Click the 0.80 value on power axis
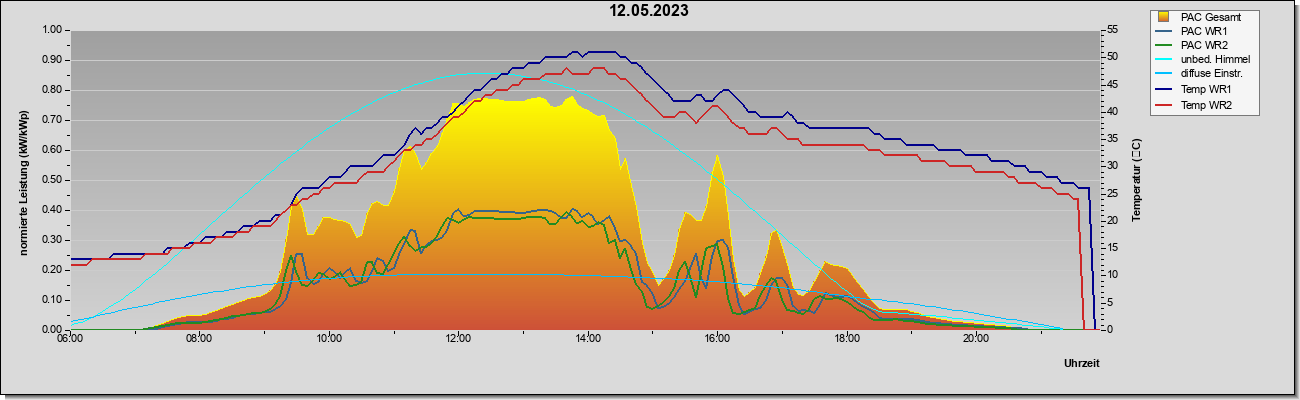Image resolution: width=1300 pixels, height=400 pixels. [51, 90]
